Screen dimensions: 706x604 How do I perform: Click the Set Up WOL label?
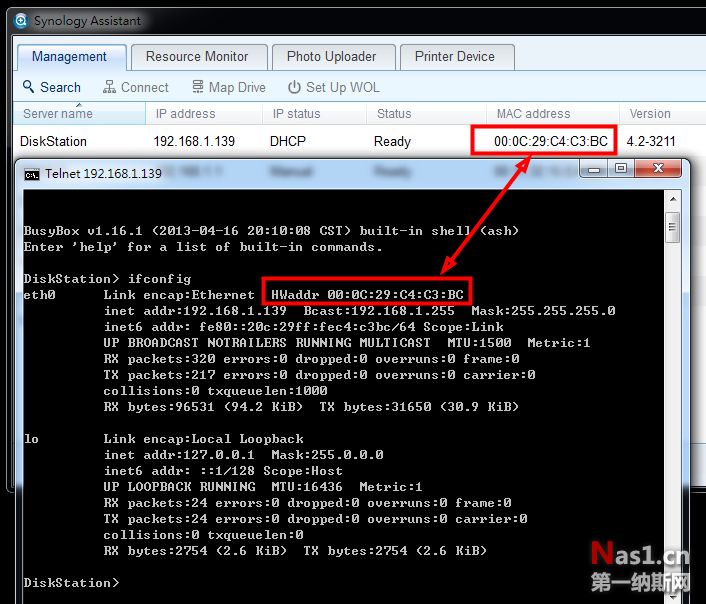click(x=343, y=87)
